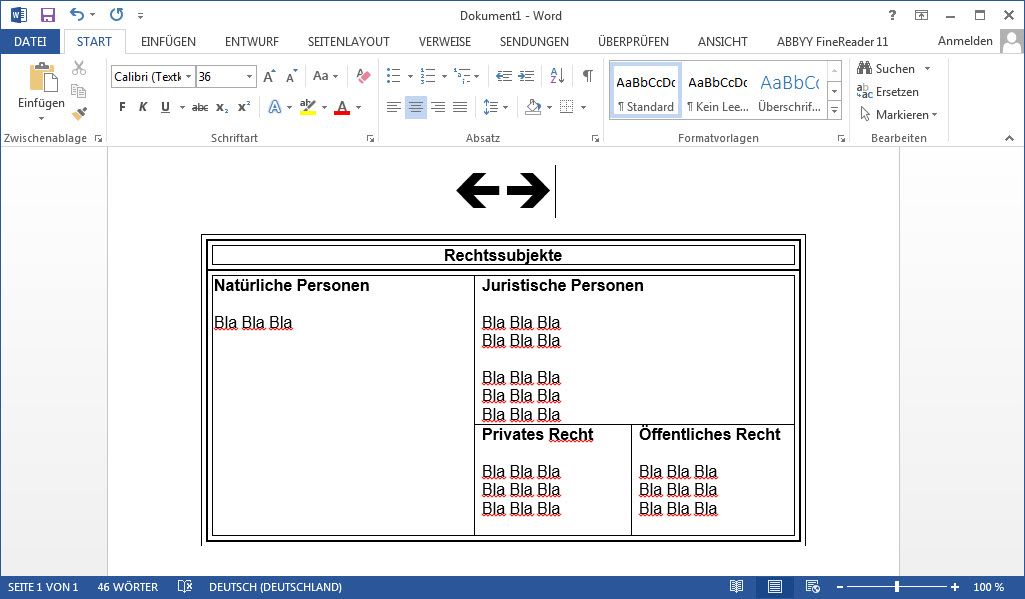Open the SEITENLAYOUT tab
The image size is (1025, 599).
click(348, 42)
